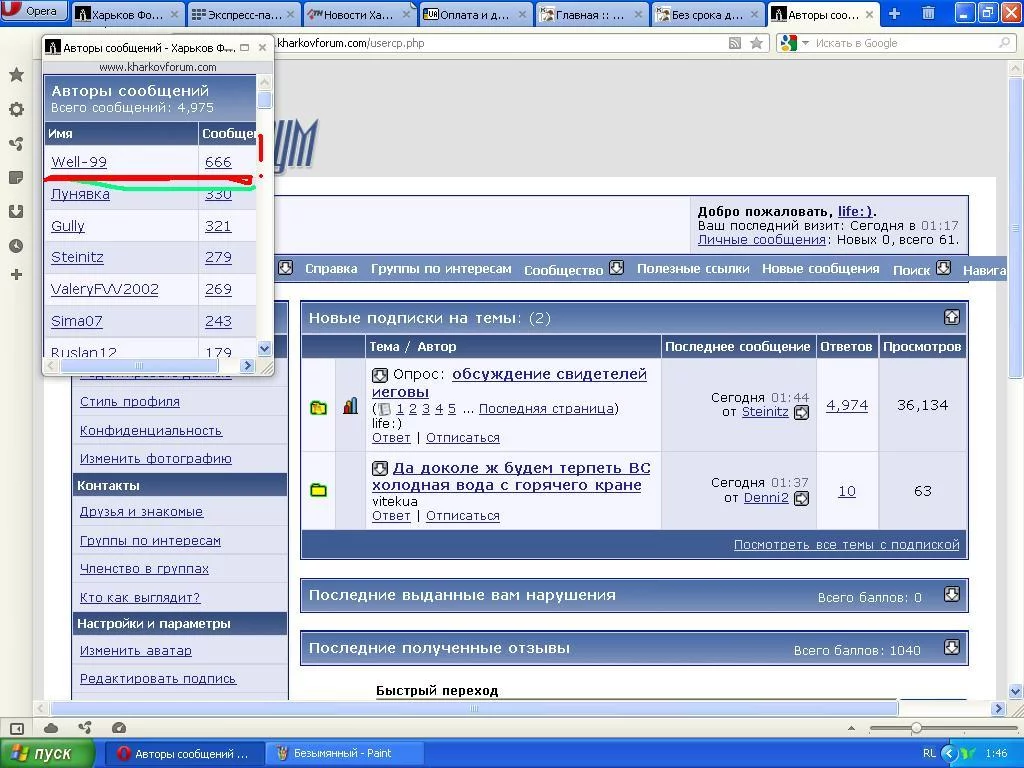
Task: Open a new tab with plus button
Action: tap(894, 13)
